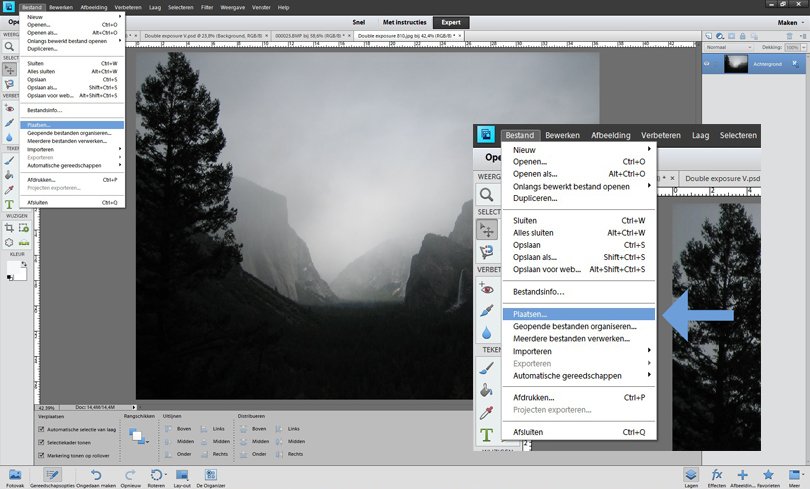Click the Achtergrond layer thumbnail
810x489 pixels.
736,64
